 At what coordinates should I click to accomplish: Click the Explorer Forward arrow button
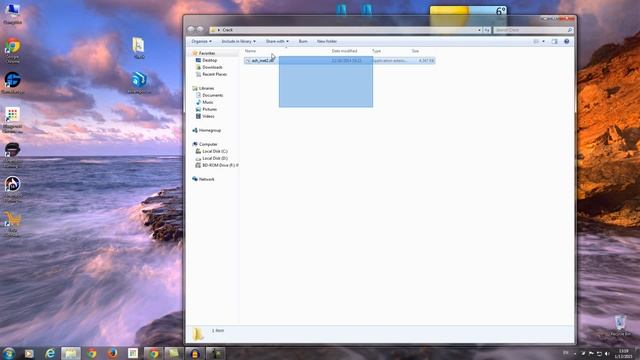pos(200,29)
